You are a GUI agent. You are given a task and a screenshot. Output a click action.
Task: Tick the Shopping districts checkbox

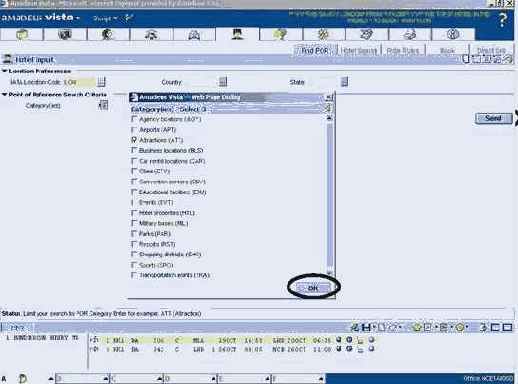(134, 254)
